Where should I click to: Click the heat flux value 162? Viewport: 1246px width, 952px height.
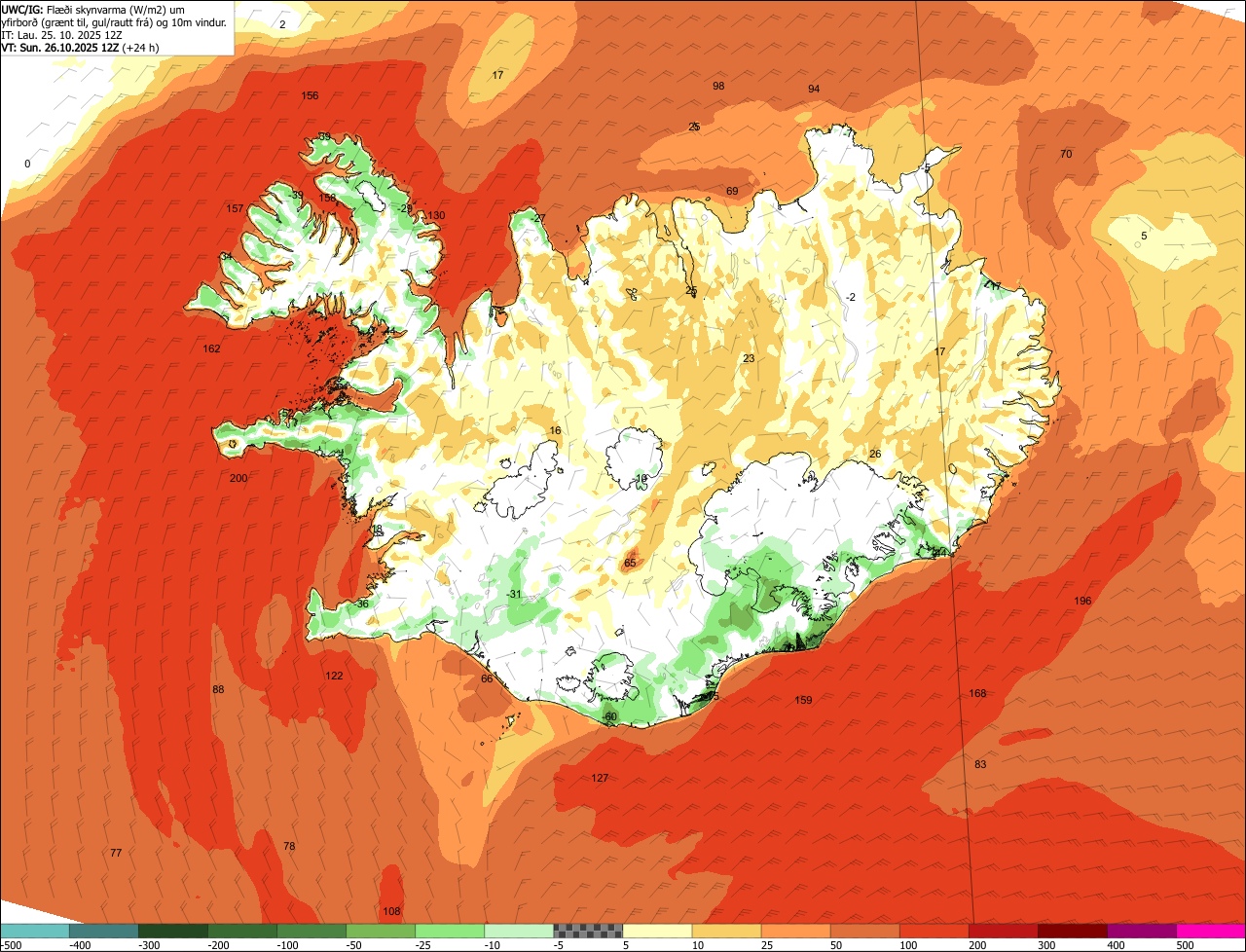coord(211,348)
